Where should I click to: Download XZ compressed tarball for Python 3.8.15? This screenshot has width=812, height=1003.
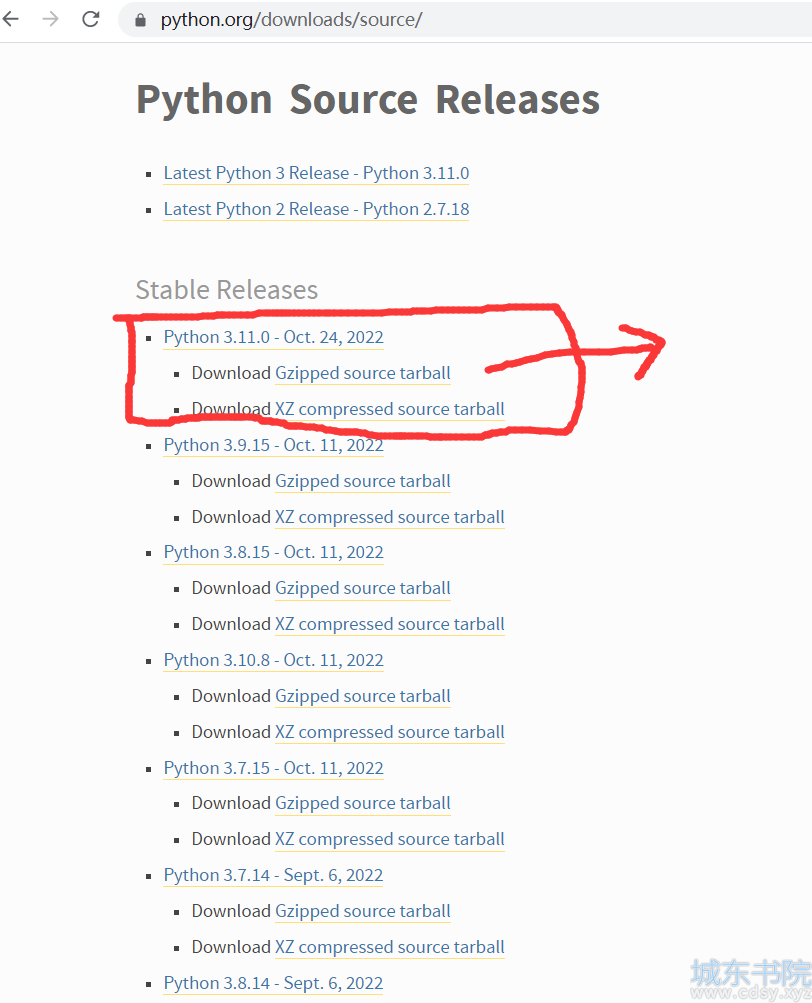coord(390,624)
